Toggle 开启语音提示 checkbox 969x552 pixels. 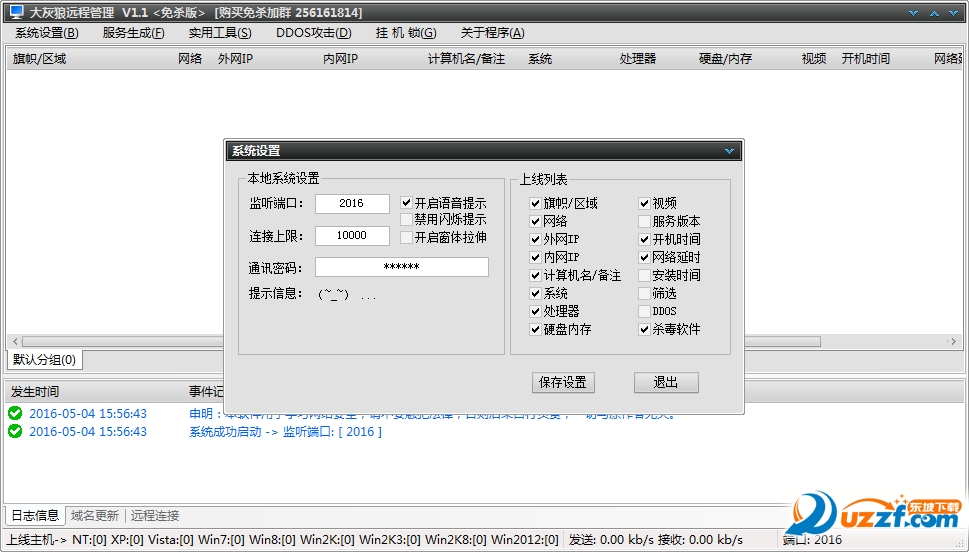click(406, 203)
